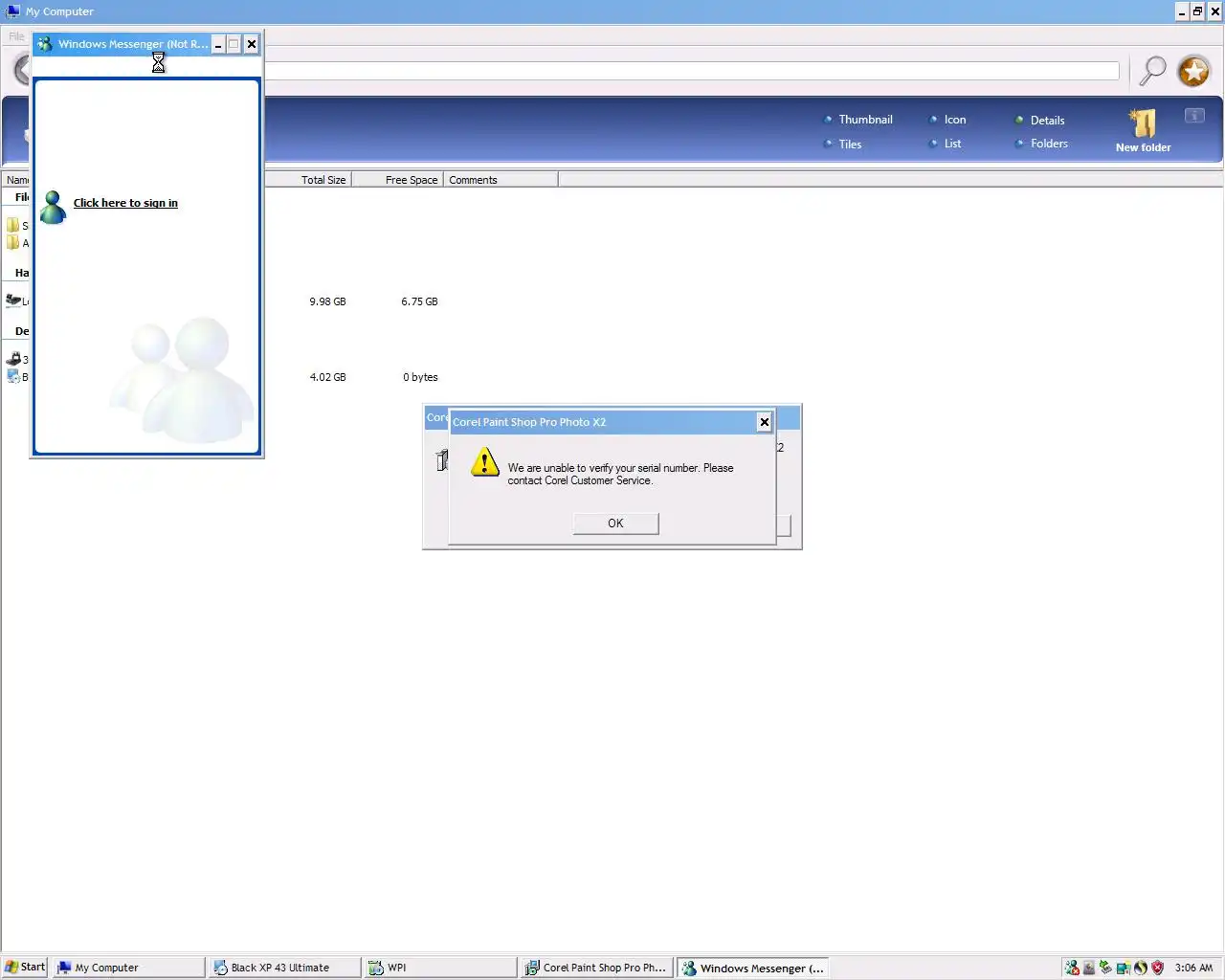Click the My Computer title bar icon

(12, 11)
